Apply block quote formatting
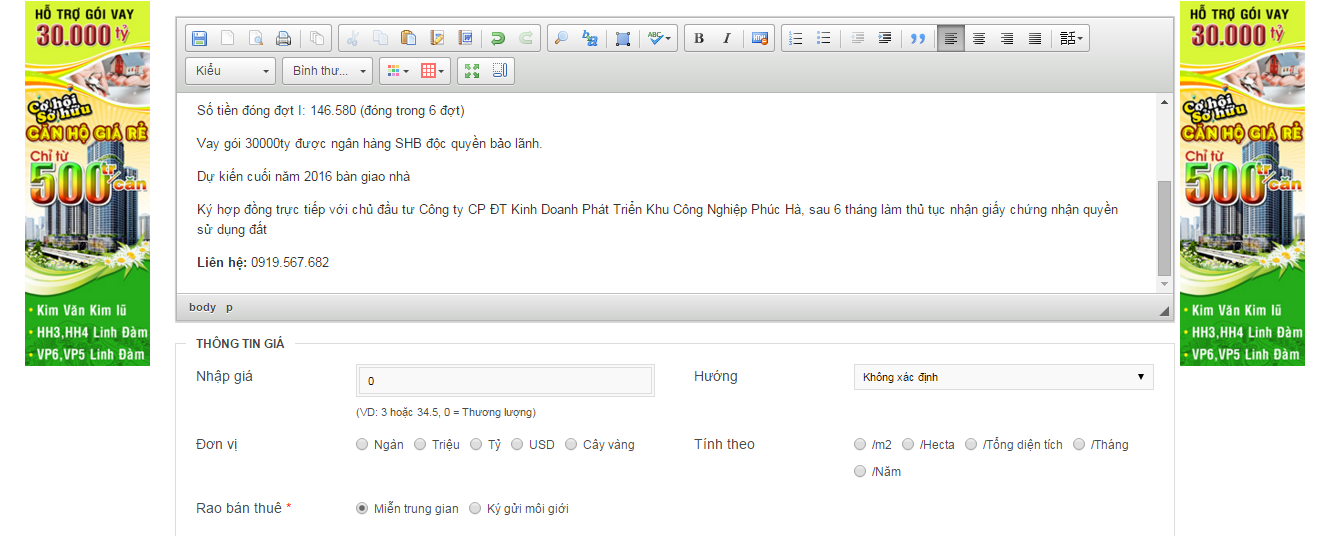The height and width of the screenshot is (536, 1340). click(918, 39)
